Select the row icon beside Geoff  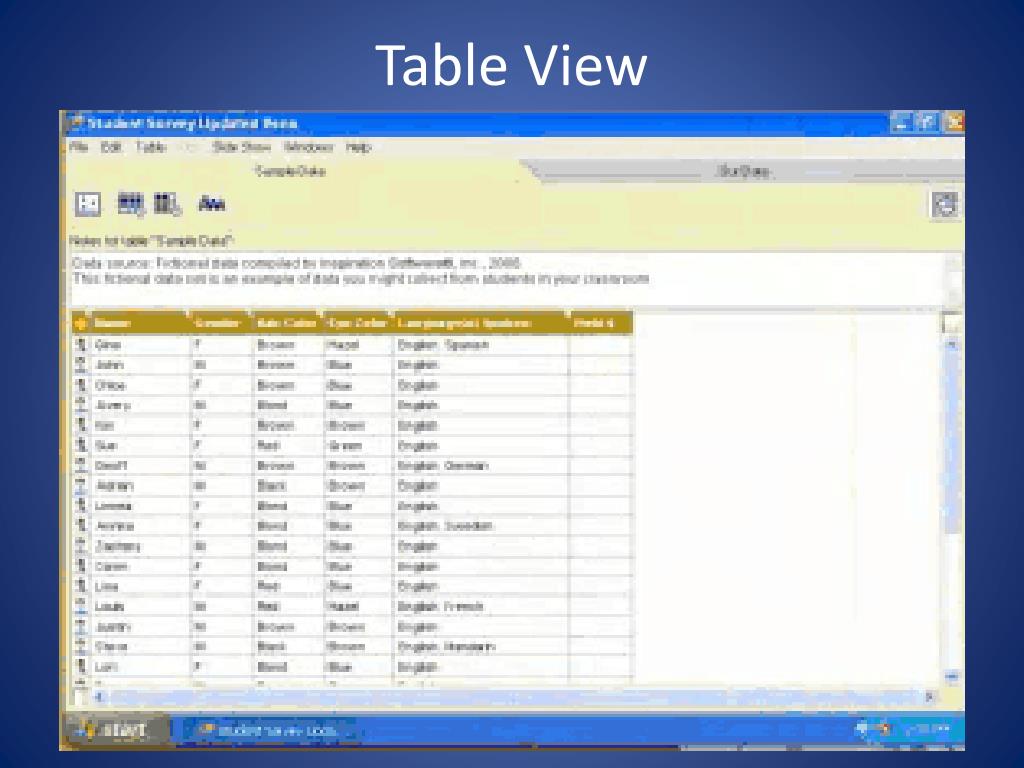[82, 466]
